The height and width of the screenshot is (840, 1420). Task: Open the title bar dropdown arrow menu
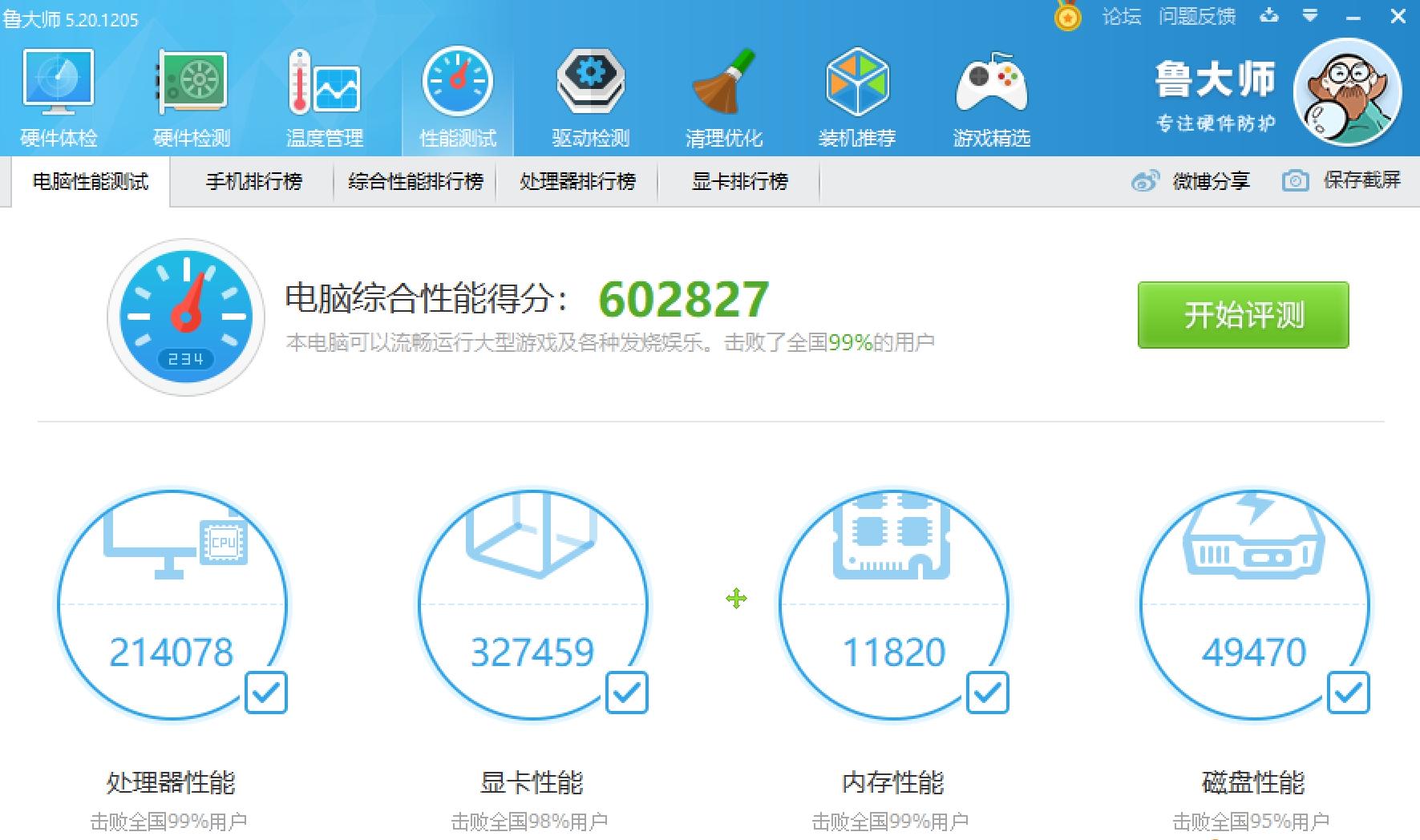pos(1312,15)
